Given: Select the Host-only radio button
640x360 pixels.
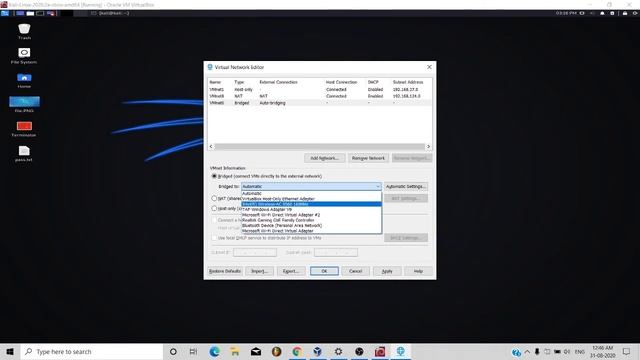Looking at the screenshot, I should tap(214, 208).
